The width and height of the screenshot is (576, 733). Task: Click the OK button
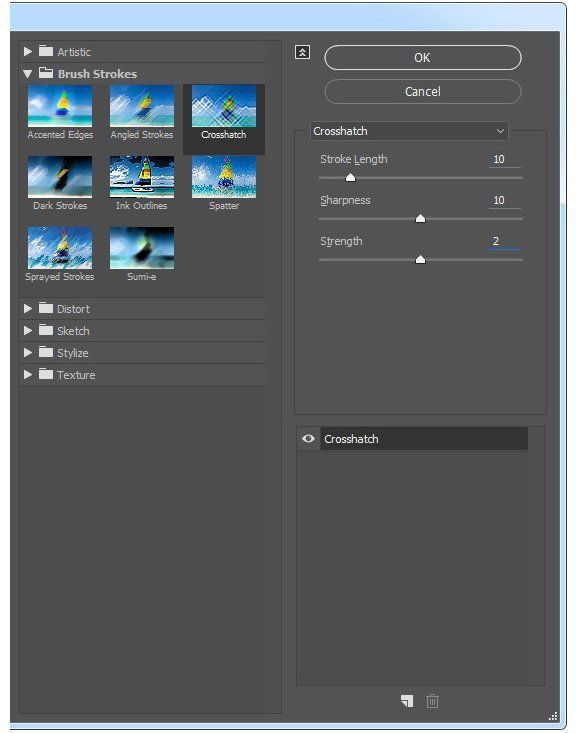pos(423,57)
